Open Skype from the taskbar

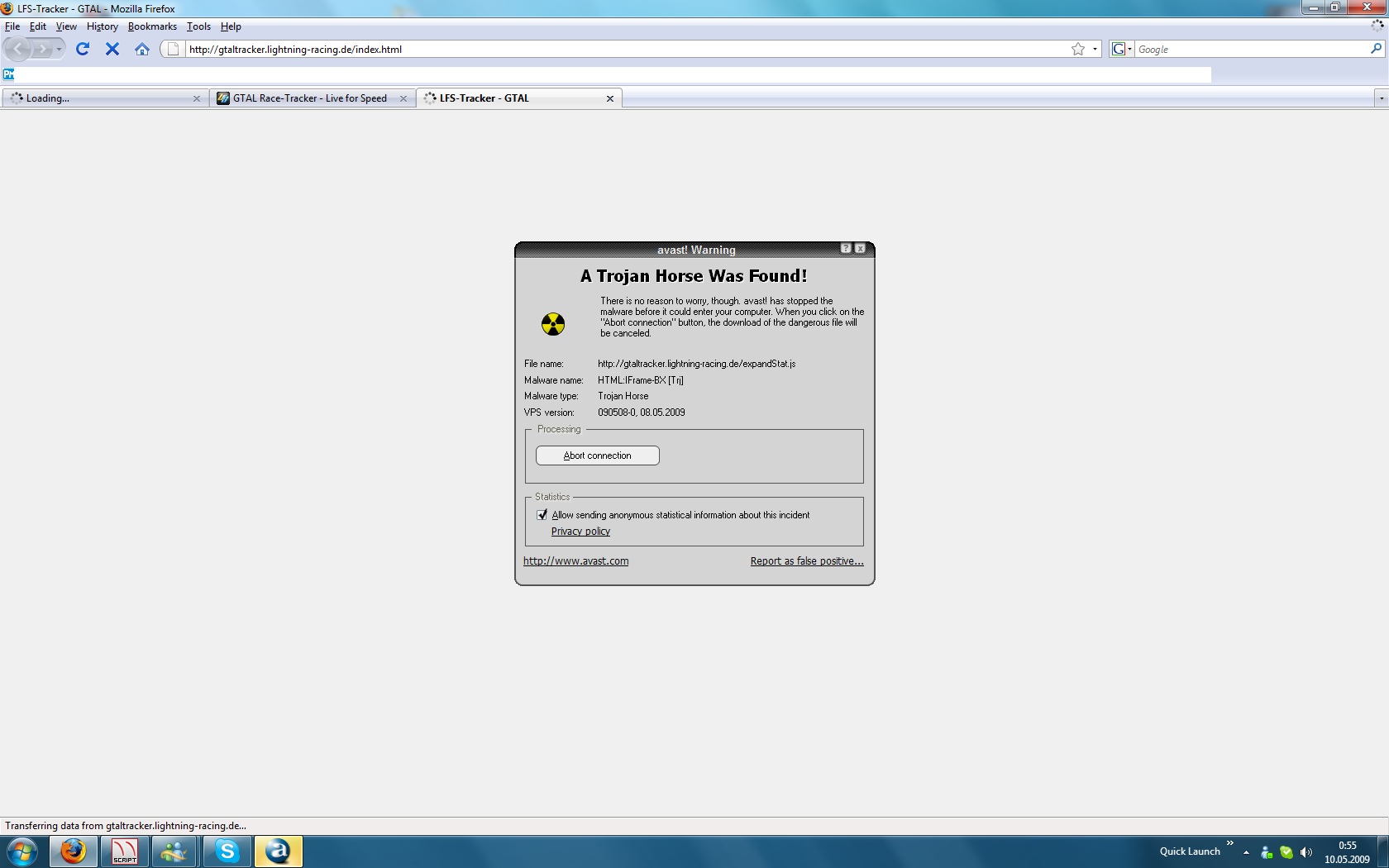click(227, 851)
